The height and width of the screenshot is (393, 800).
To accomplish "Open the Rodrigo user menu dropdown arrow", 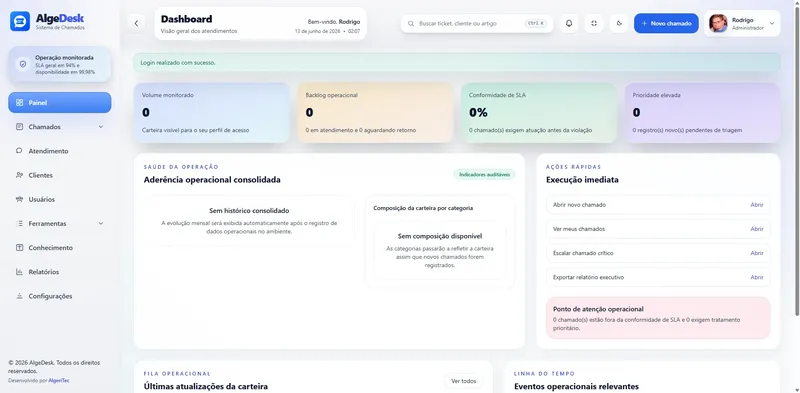I will click(x=771, y=23).
